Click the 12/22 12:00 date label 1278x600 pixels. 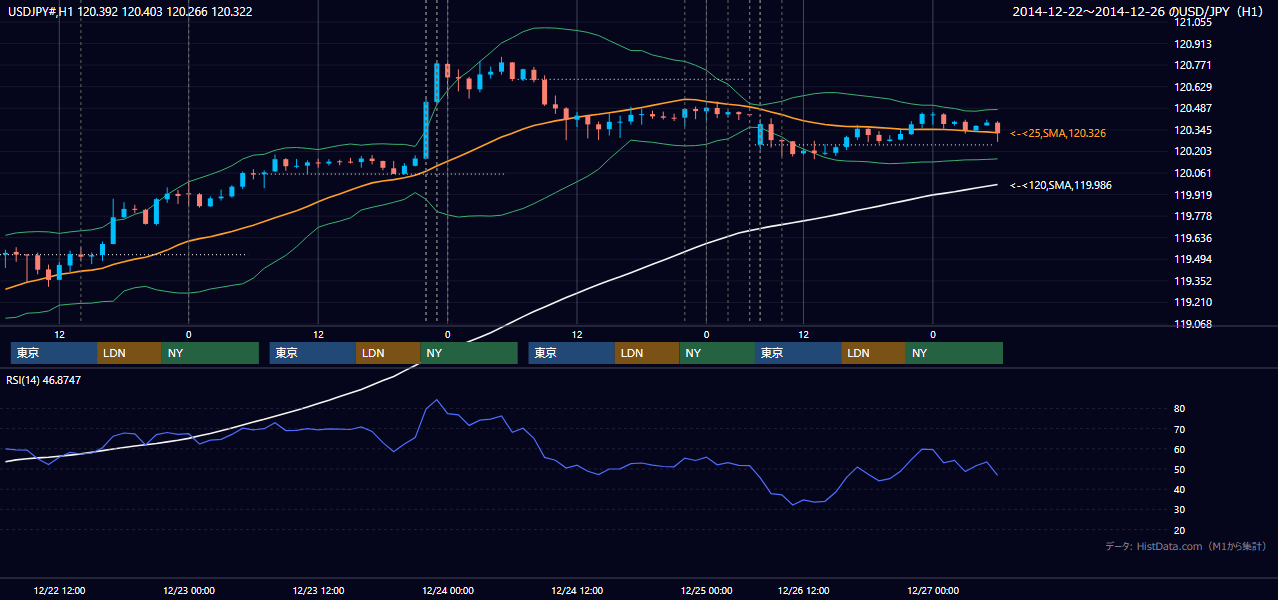(x=59, y=591)
